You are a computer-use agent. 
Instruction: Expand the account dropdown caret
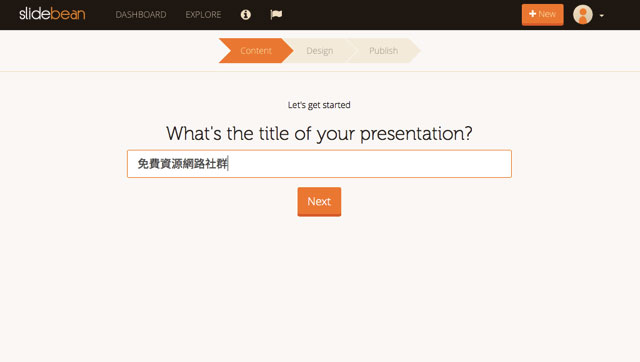[x=602, y=16]
